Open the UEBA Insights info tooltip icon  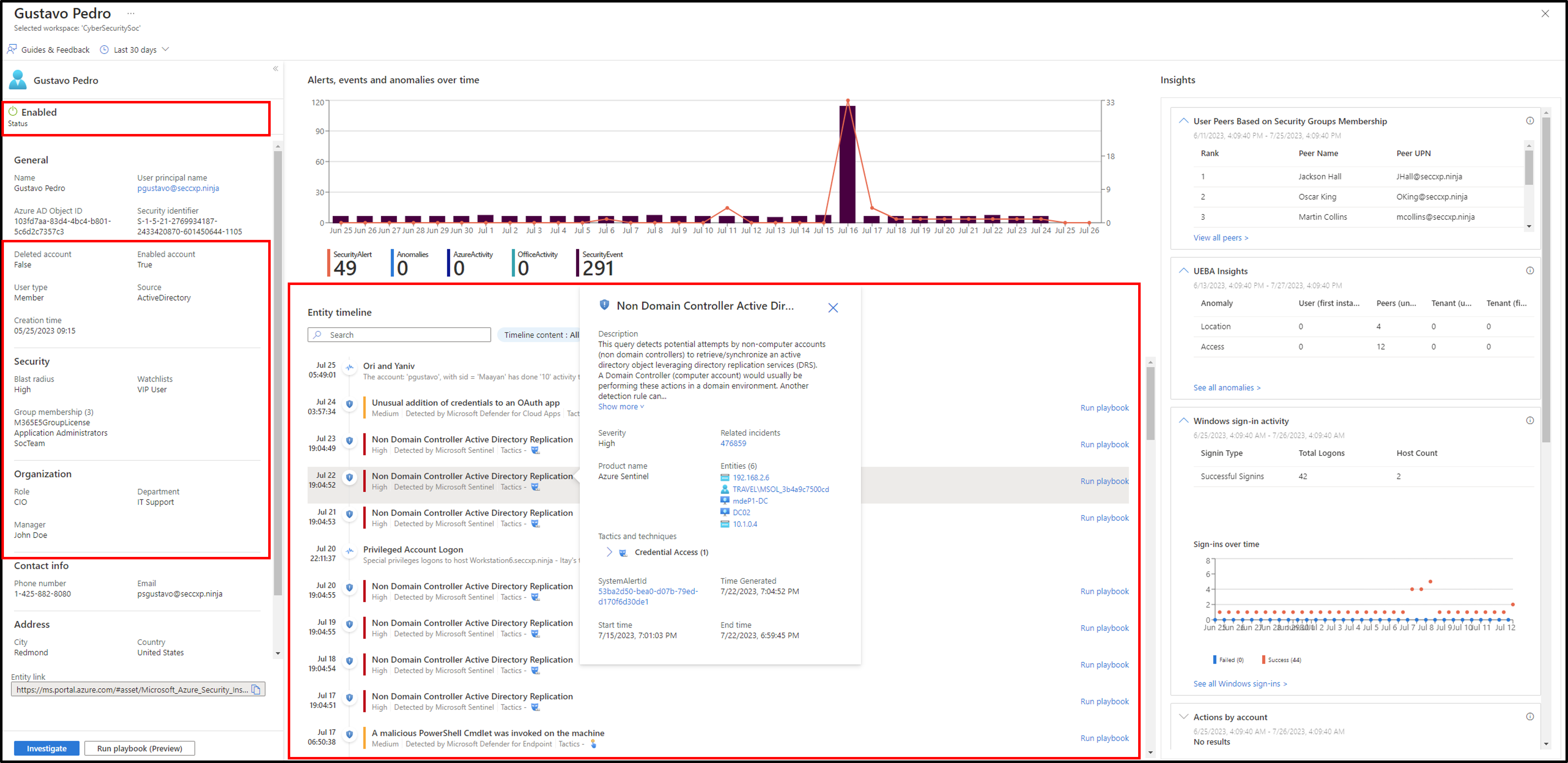pyautogui.click(x=1530, y=270)
